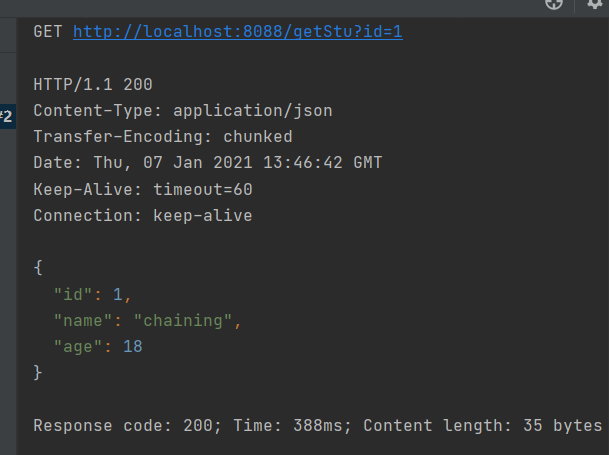This screenshot has width=609, height=455.
Task: Open the localhost:8088/getStu?id=1 link
Action: click(x=238, y=31)
